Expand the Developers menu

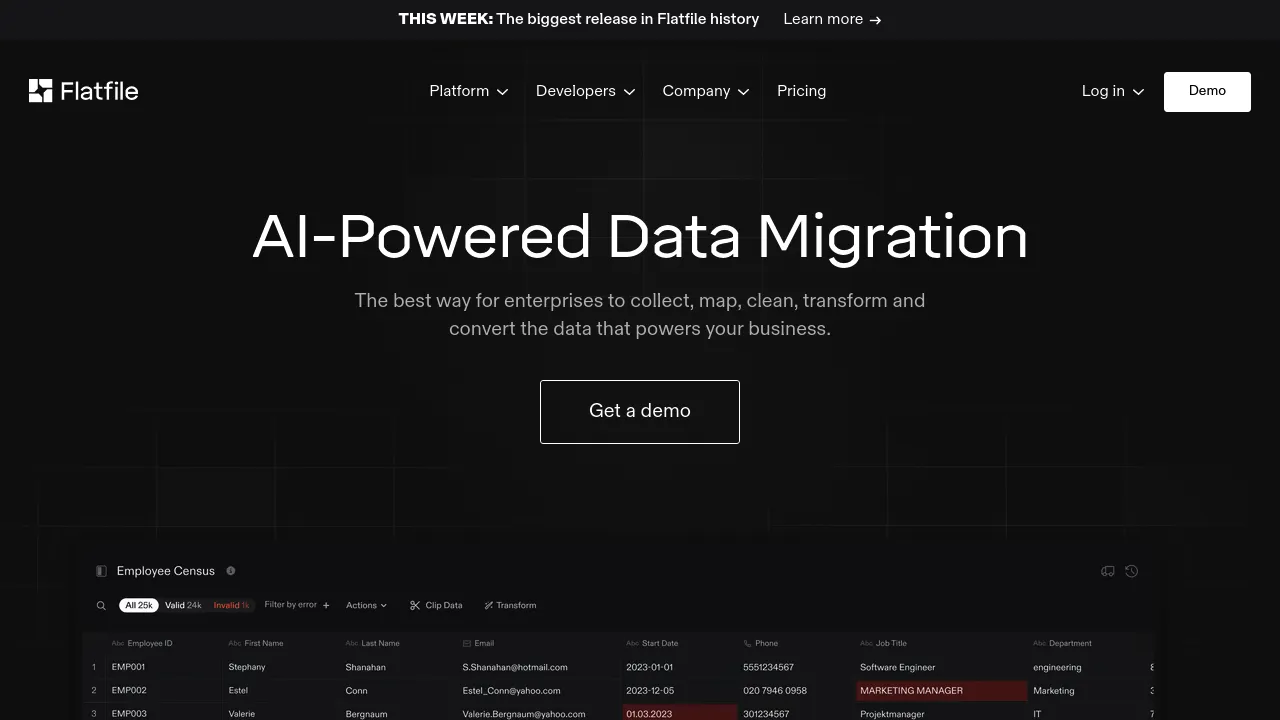coord(585,91)
